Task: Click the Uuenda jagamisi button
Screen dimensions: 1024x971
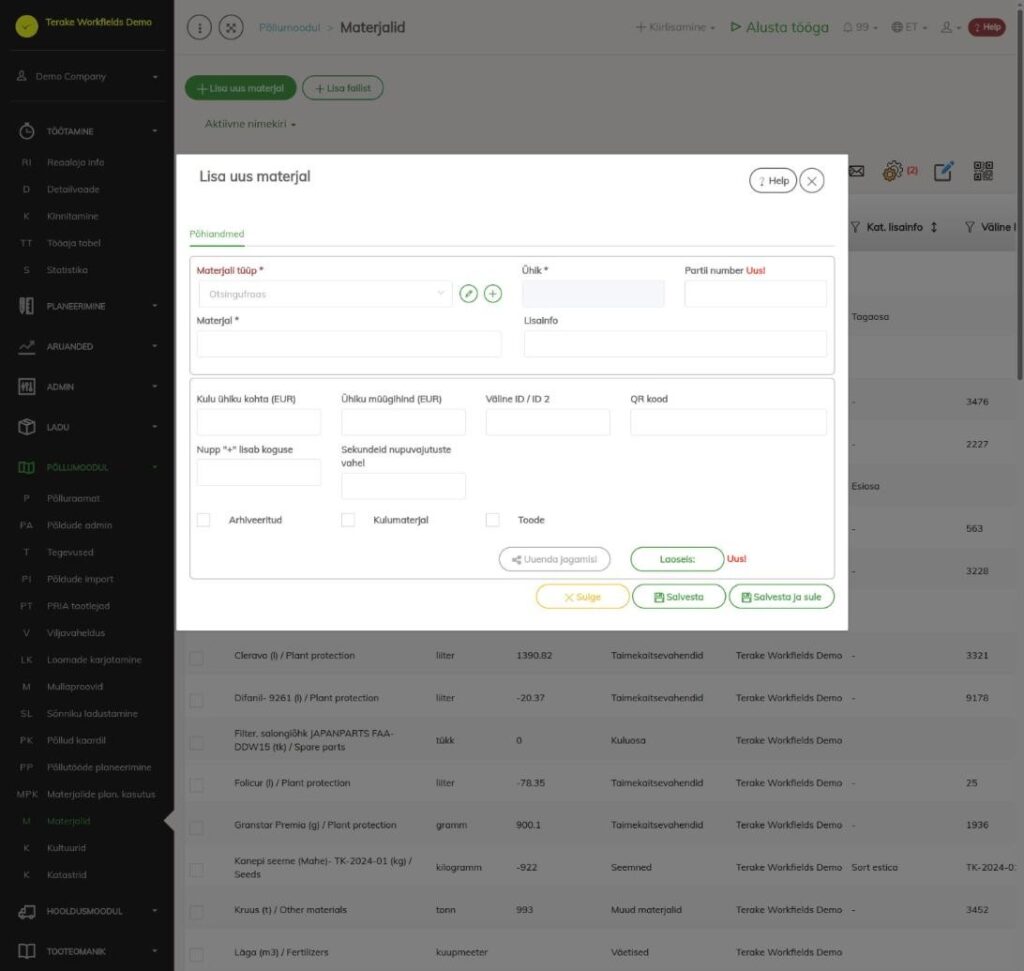Action: click(x=554, y=559)
